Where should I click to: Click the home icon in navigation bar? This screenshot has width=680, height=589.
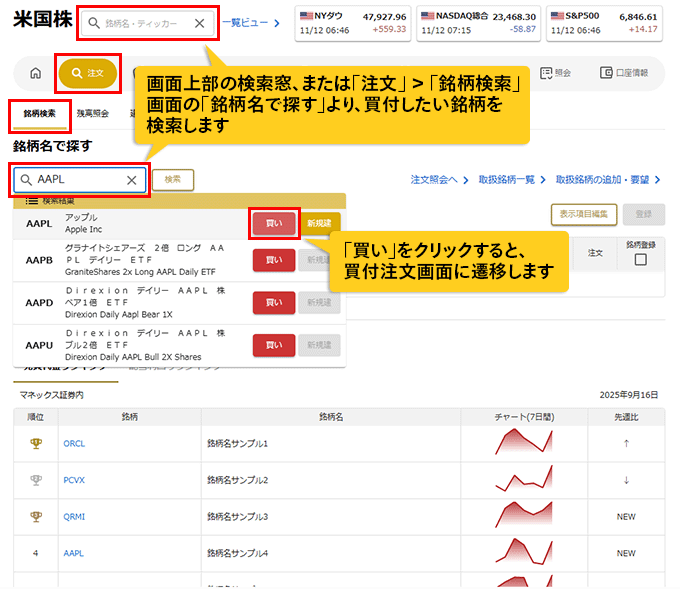[35, 73]
